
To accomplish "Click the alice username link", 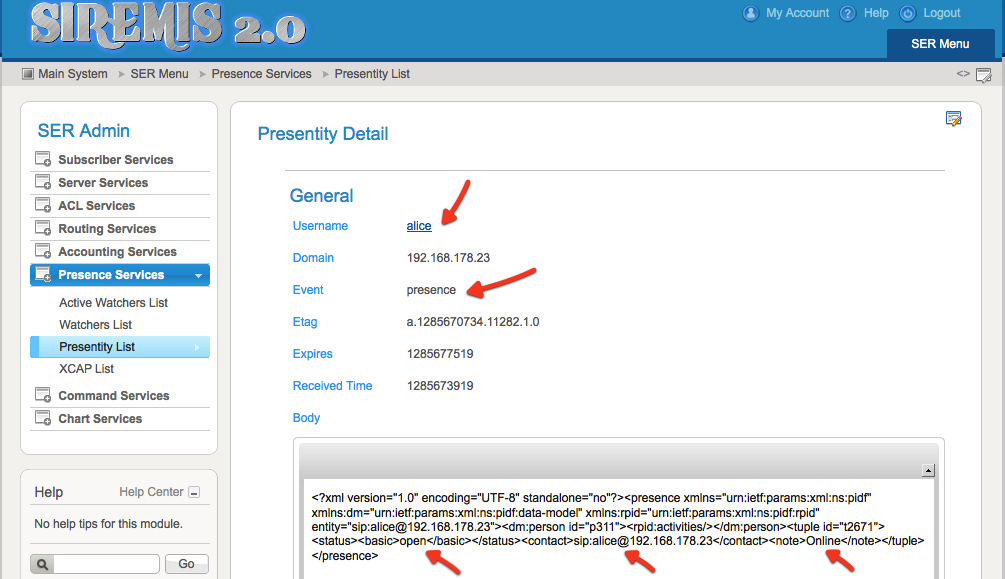I will 418,225.
